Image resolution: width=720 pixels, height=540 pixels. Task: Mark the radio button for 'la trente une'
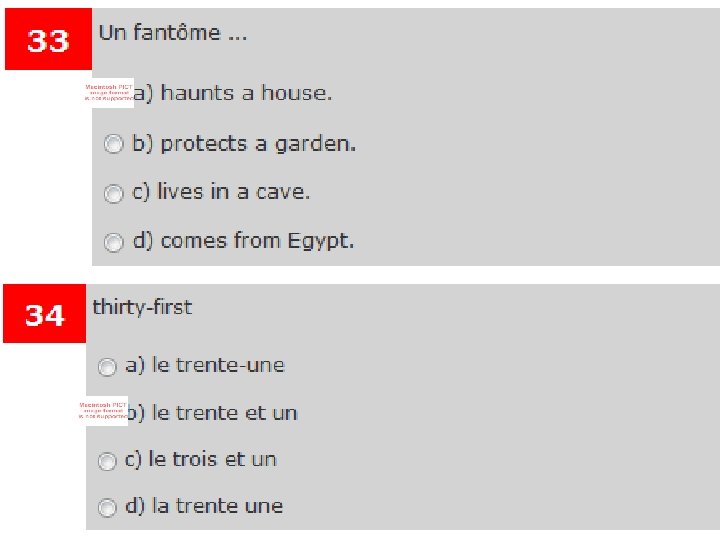point(107,507)
